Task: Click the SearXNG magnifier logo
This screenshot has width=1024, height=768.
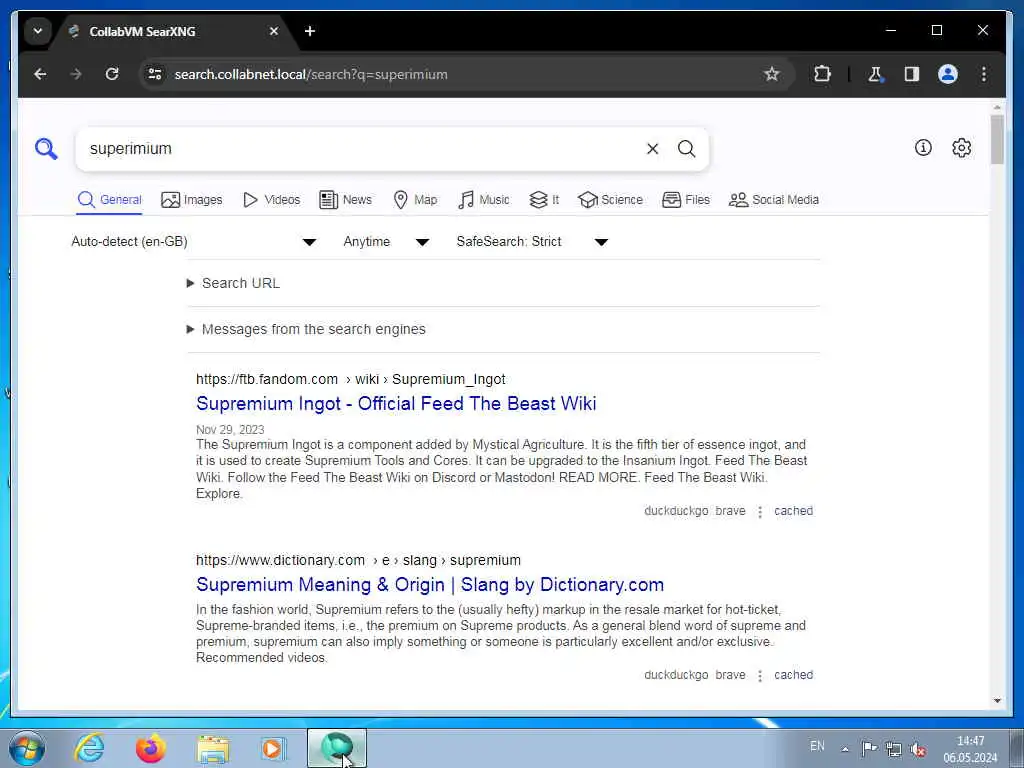Action: [x=46, y=149]
